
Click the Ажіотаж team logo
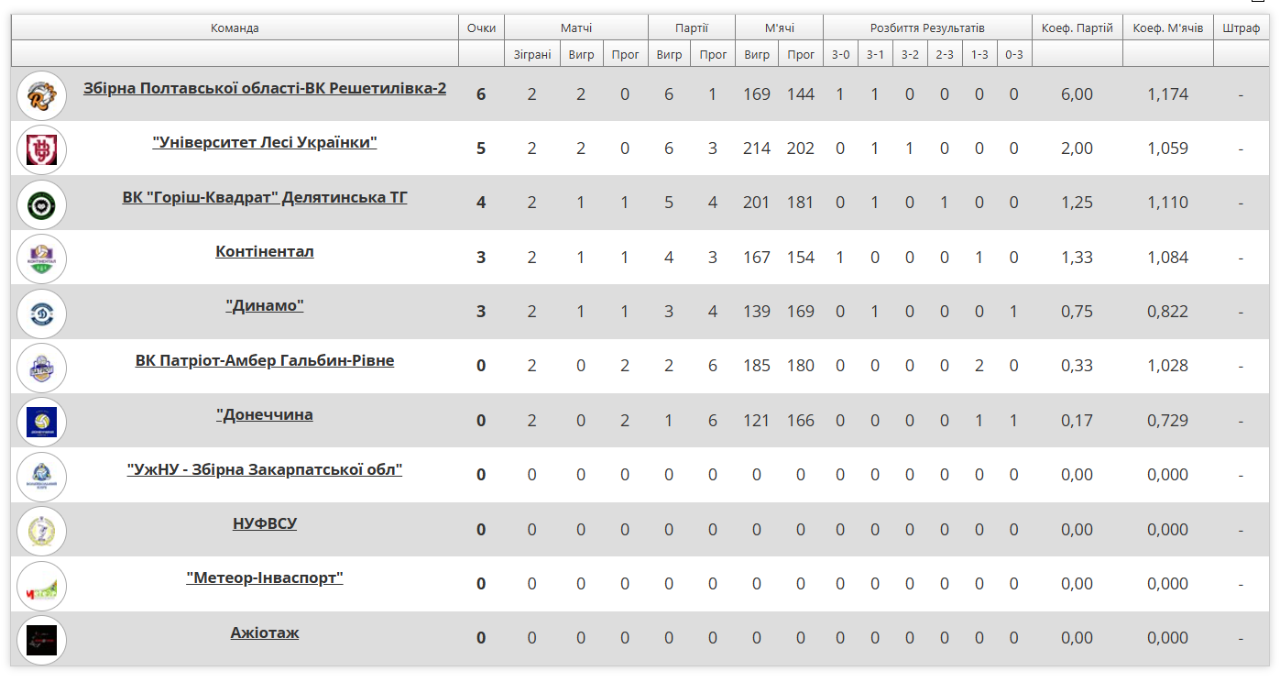(42, 639)
